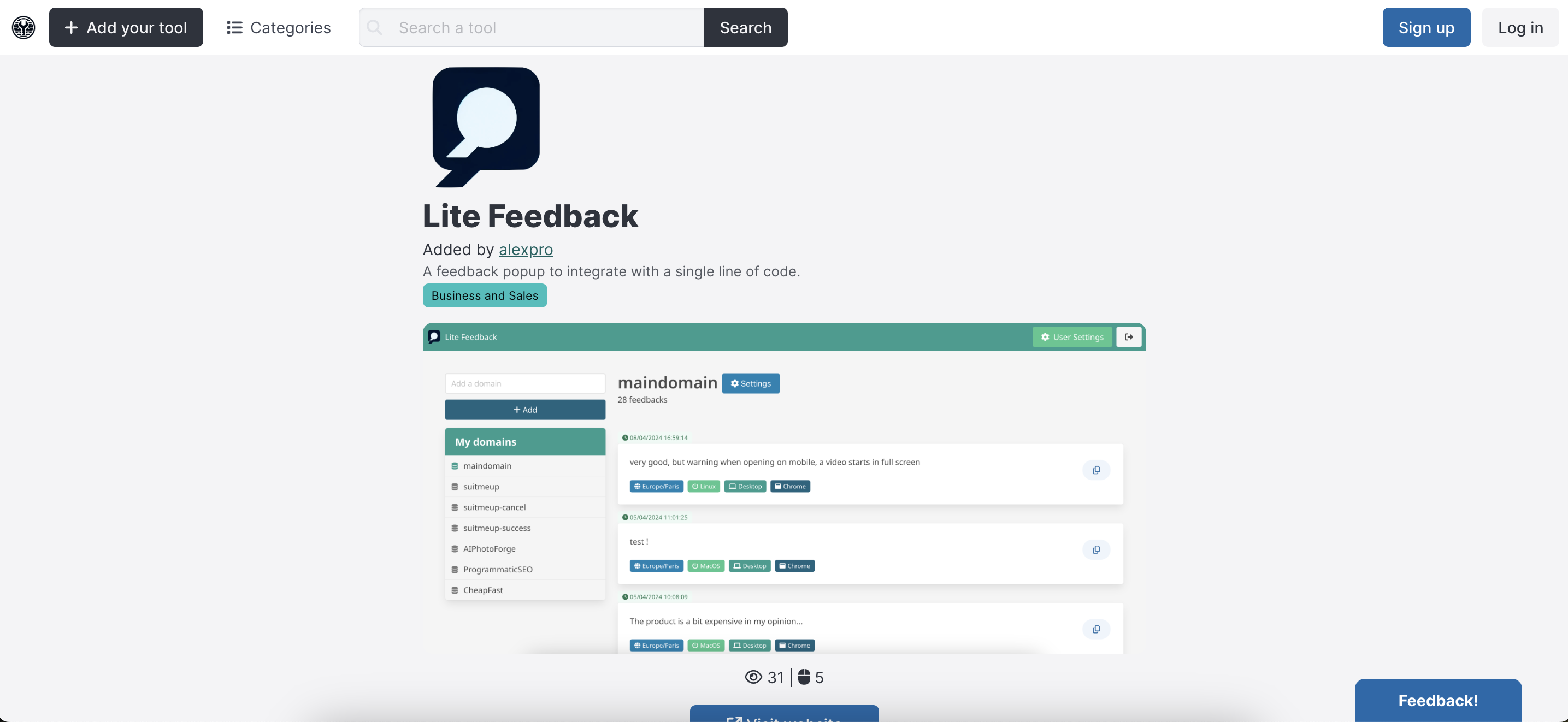
Task: Select ProgrammaticSEO in the My domains list
Action: [524, 569]
